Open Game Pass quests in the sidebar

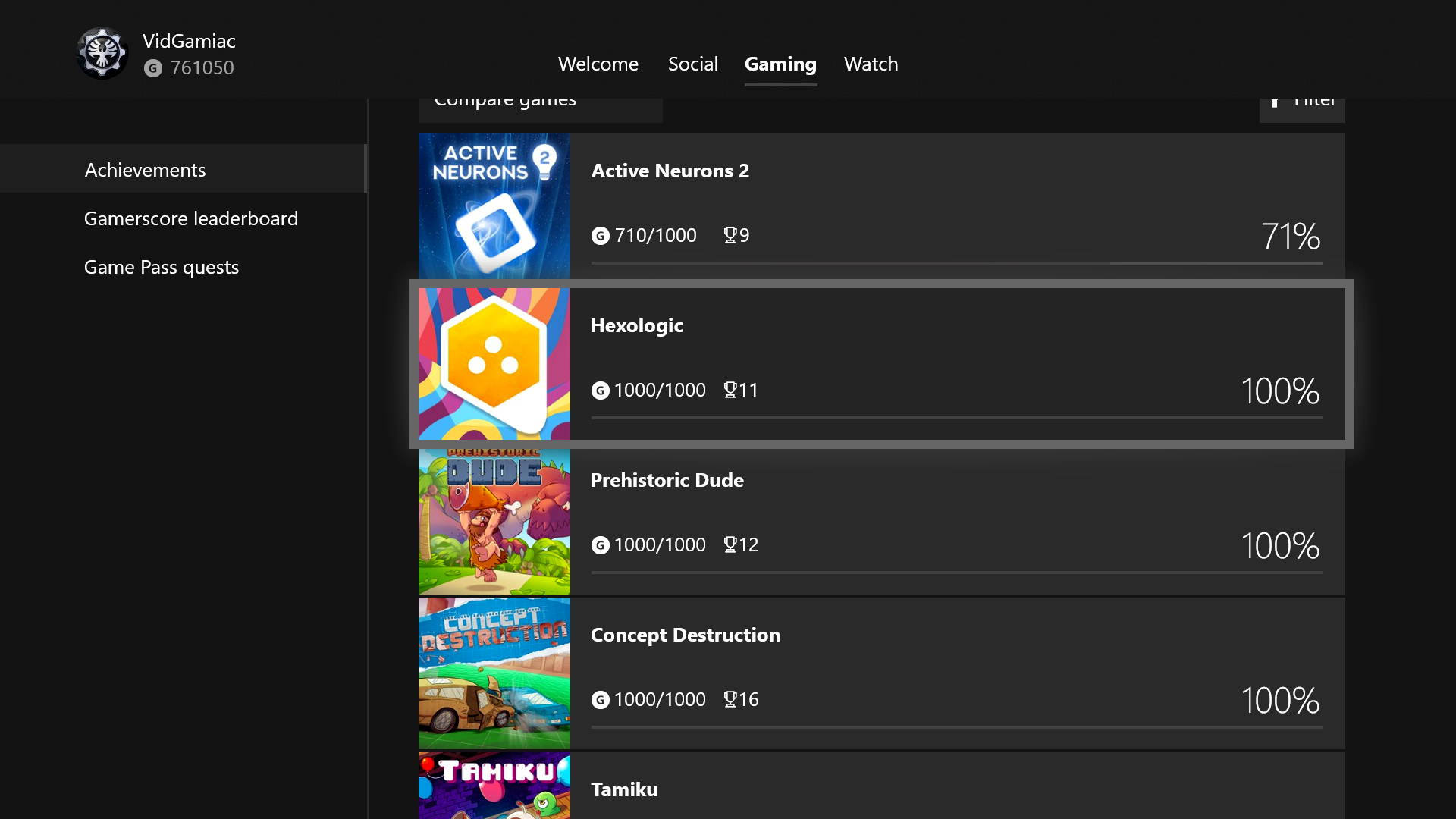(x=162, y=267)
